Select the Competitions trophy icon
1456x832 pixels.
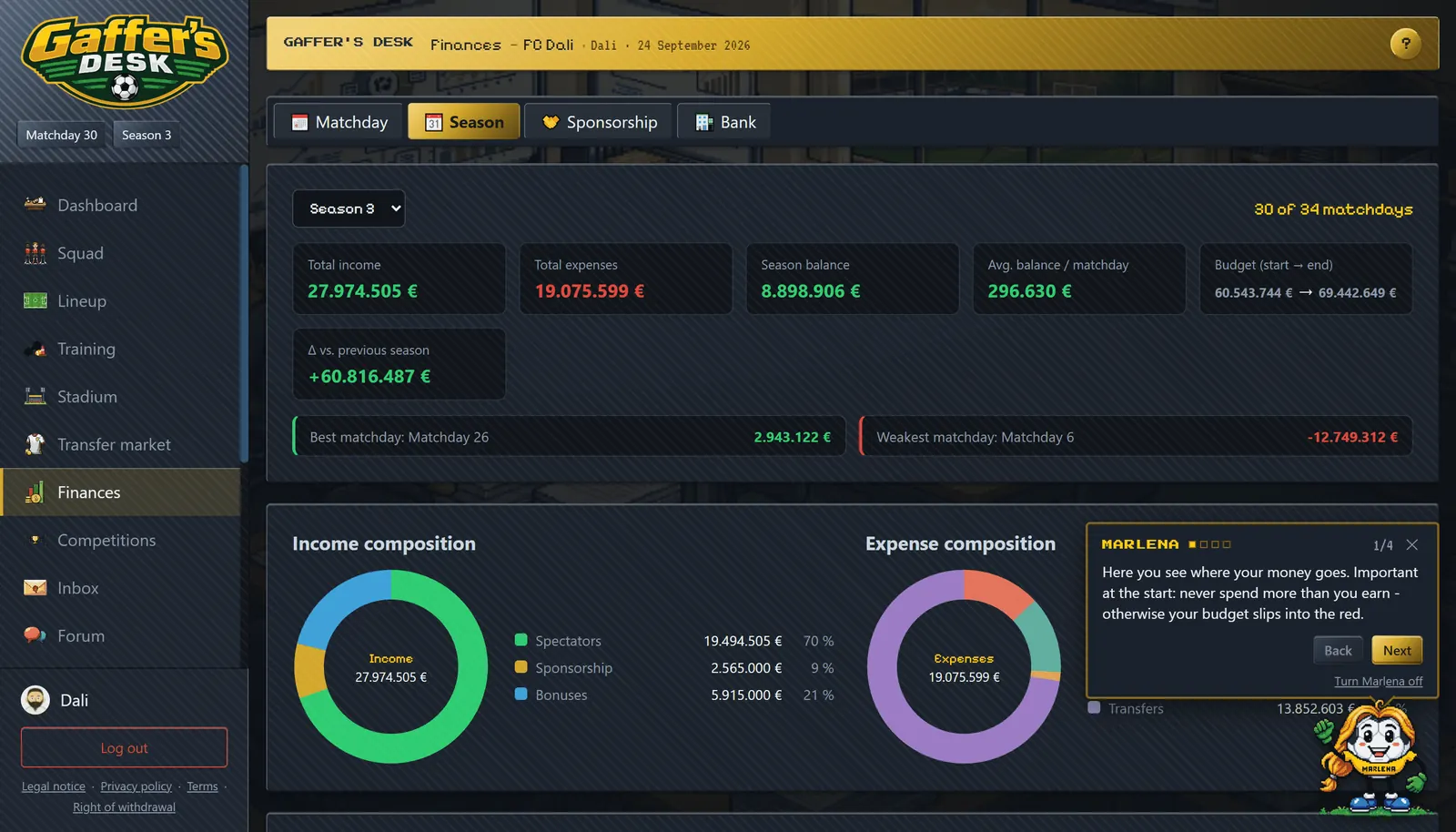pyautogui.click(x=35, y=540)
